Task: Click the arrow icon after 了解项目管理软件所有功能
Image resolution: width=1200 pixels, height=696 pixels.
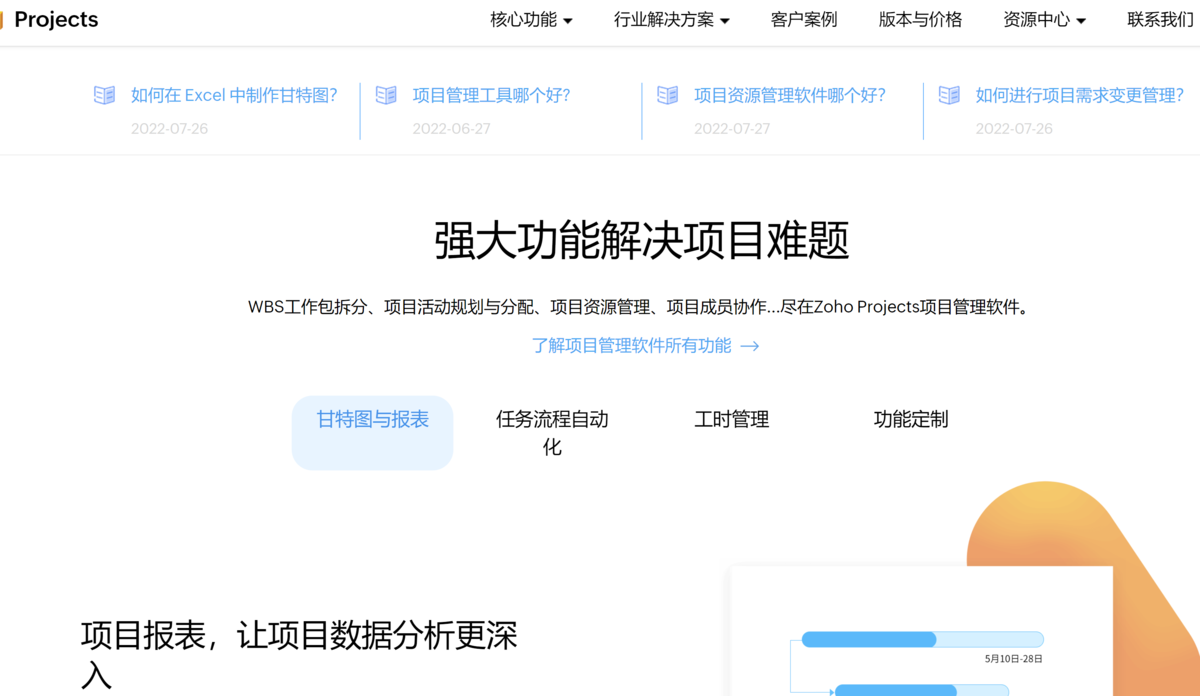Action: pyautogui.click(x=750, y=346)
